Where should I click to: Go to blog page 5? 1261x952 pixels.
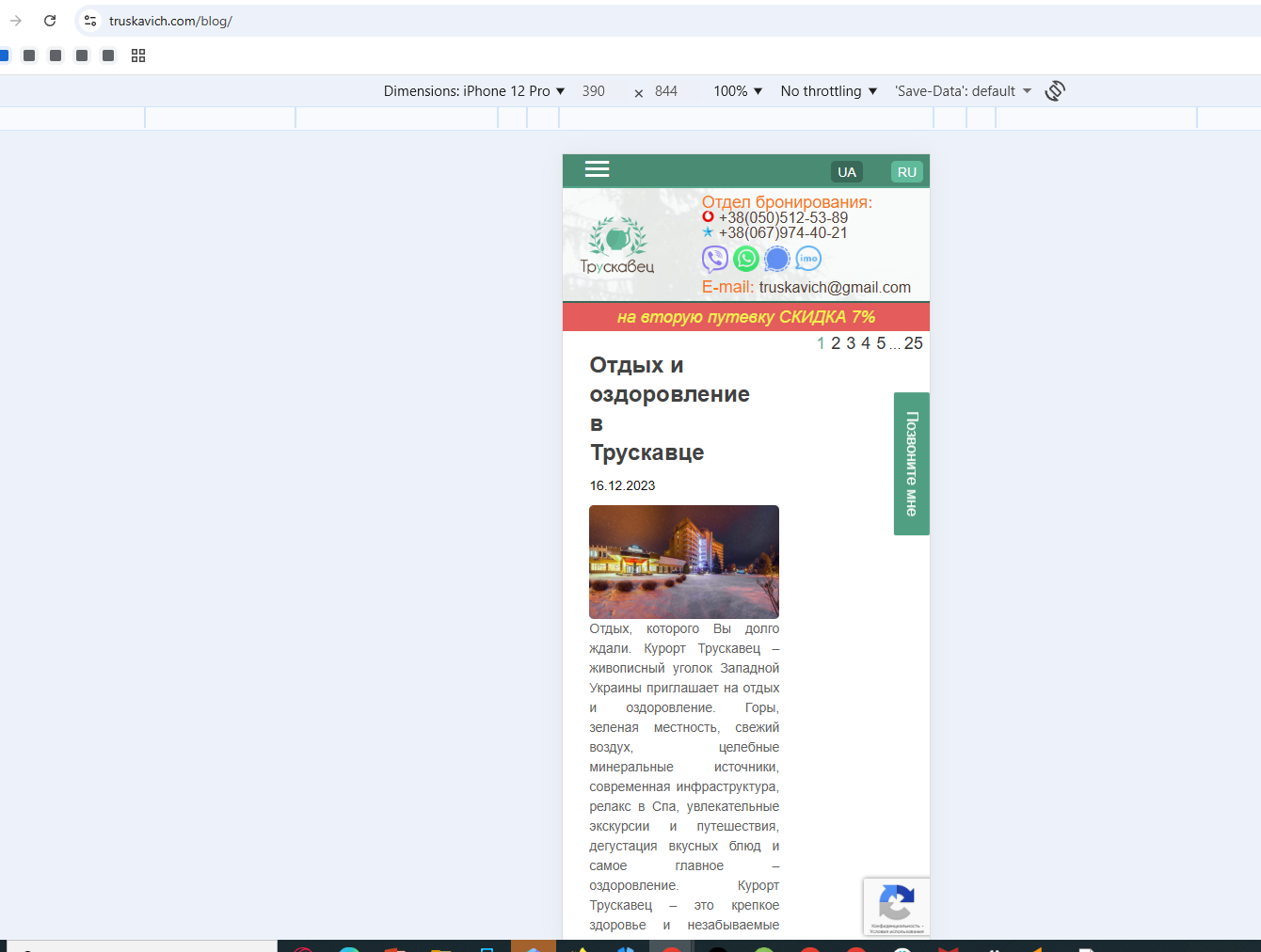(881, 343)
